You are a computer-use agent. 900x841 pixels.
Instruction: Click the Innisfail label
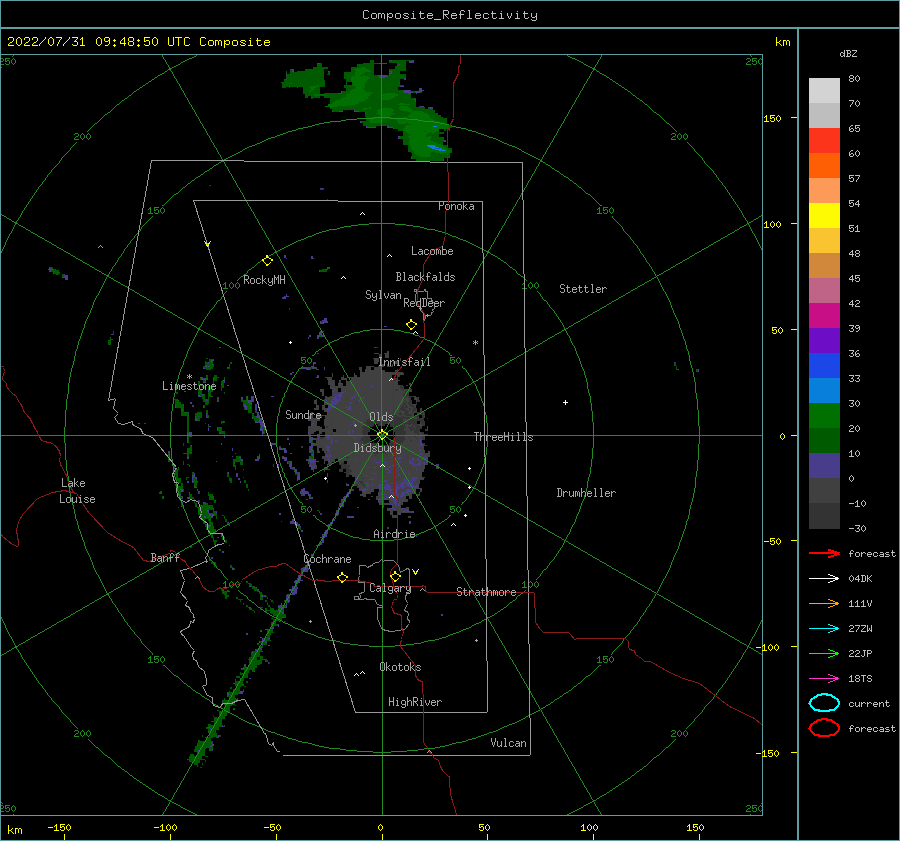point(404,362)
